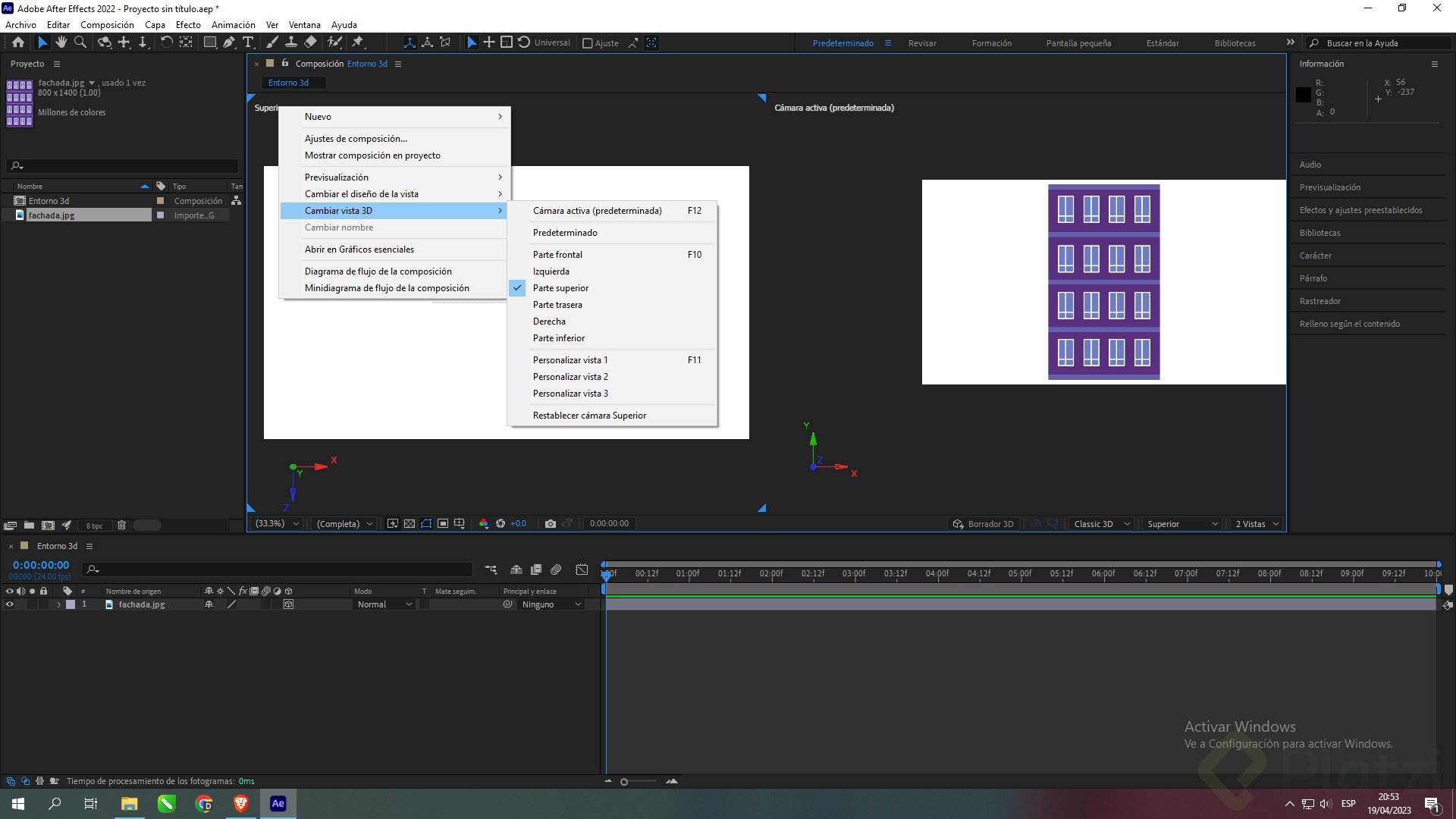Open the 2 Vistas view layout dropdown
The image size is (1456, 819).
[1257, 524]
